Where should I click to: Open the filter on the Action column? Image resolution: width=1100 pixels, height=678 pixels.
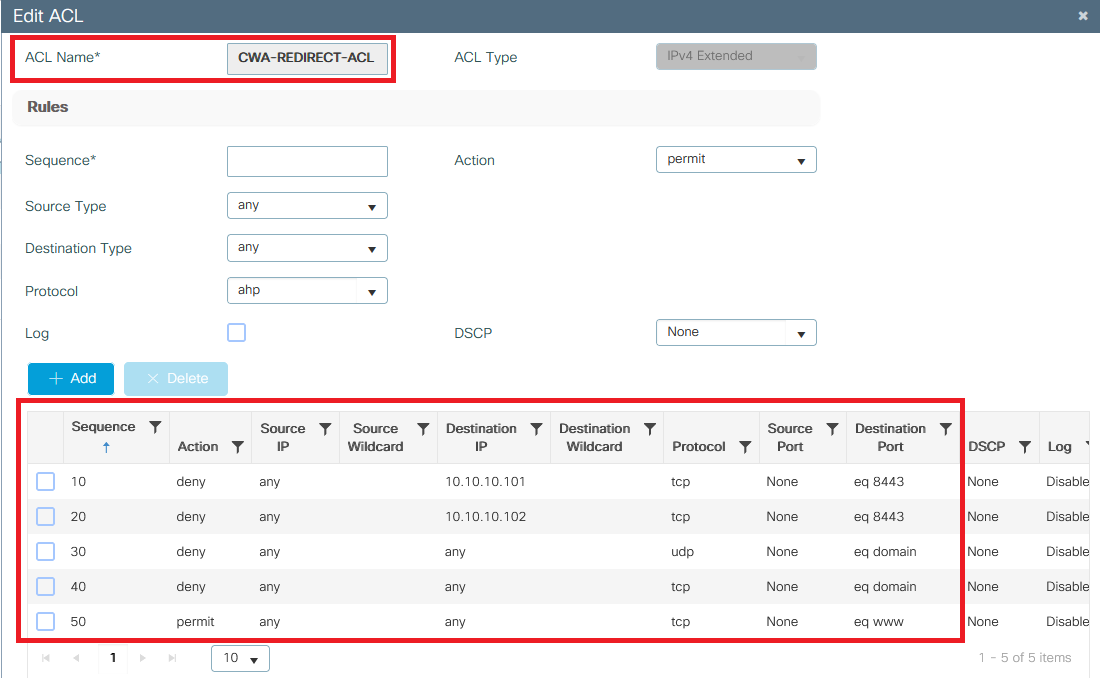238,446
